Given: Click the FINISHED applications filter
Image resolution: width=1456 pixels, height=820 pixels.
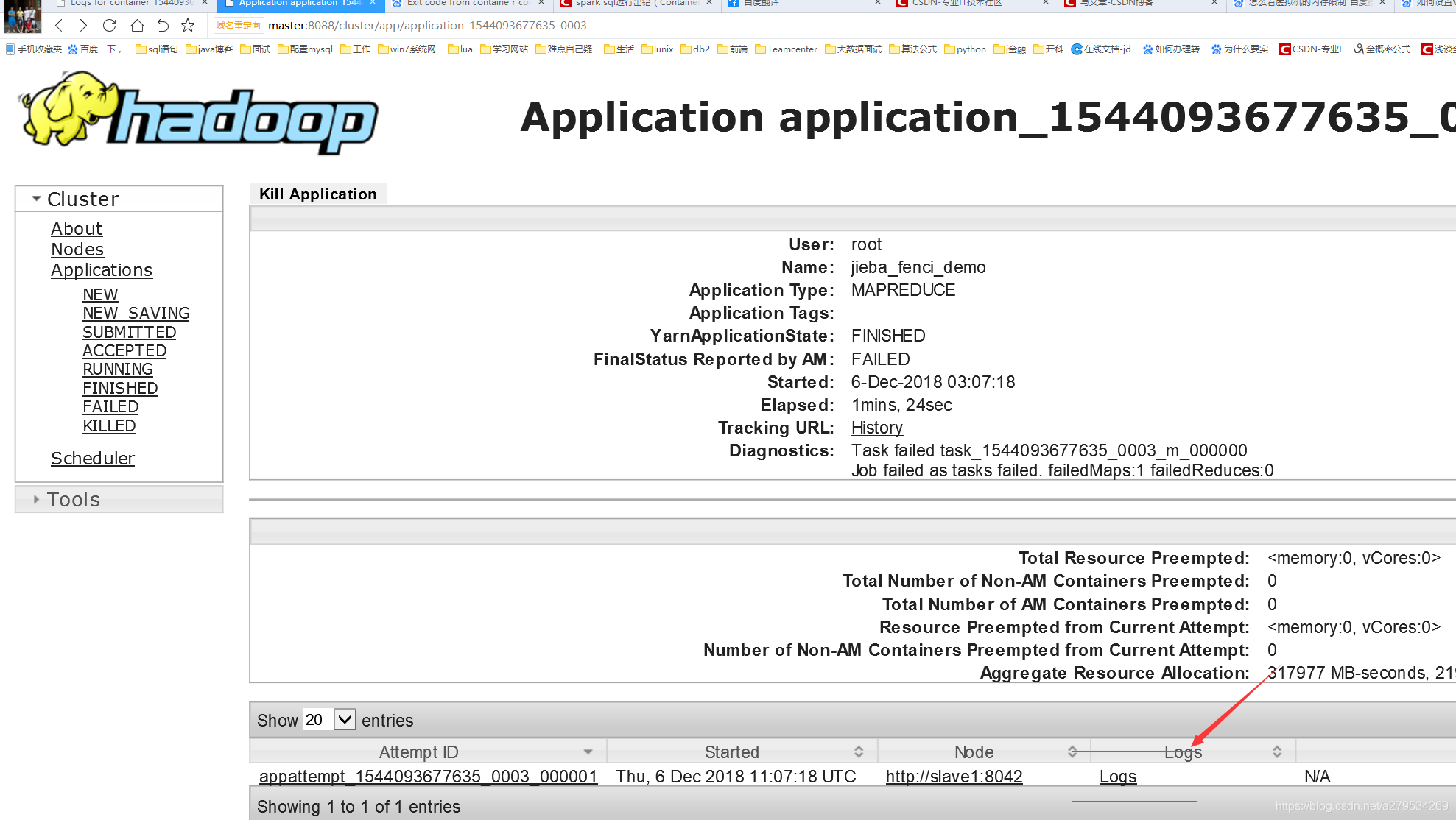Looking at the screenshot, I should 120,388.
